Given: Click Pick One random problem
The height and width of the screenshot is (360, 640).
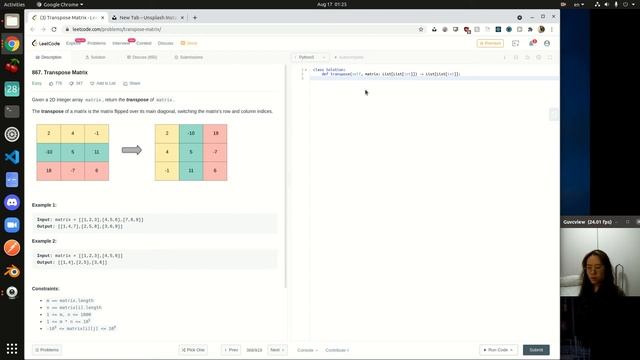Looking at the screenshot, I should [x=193, y=350].
